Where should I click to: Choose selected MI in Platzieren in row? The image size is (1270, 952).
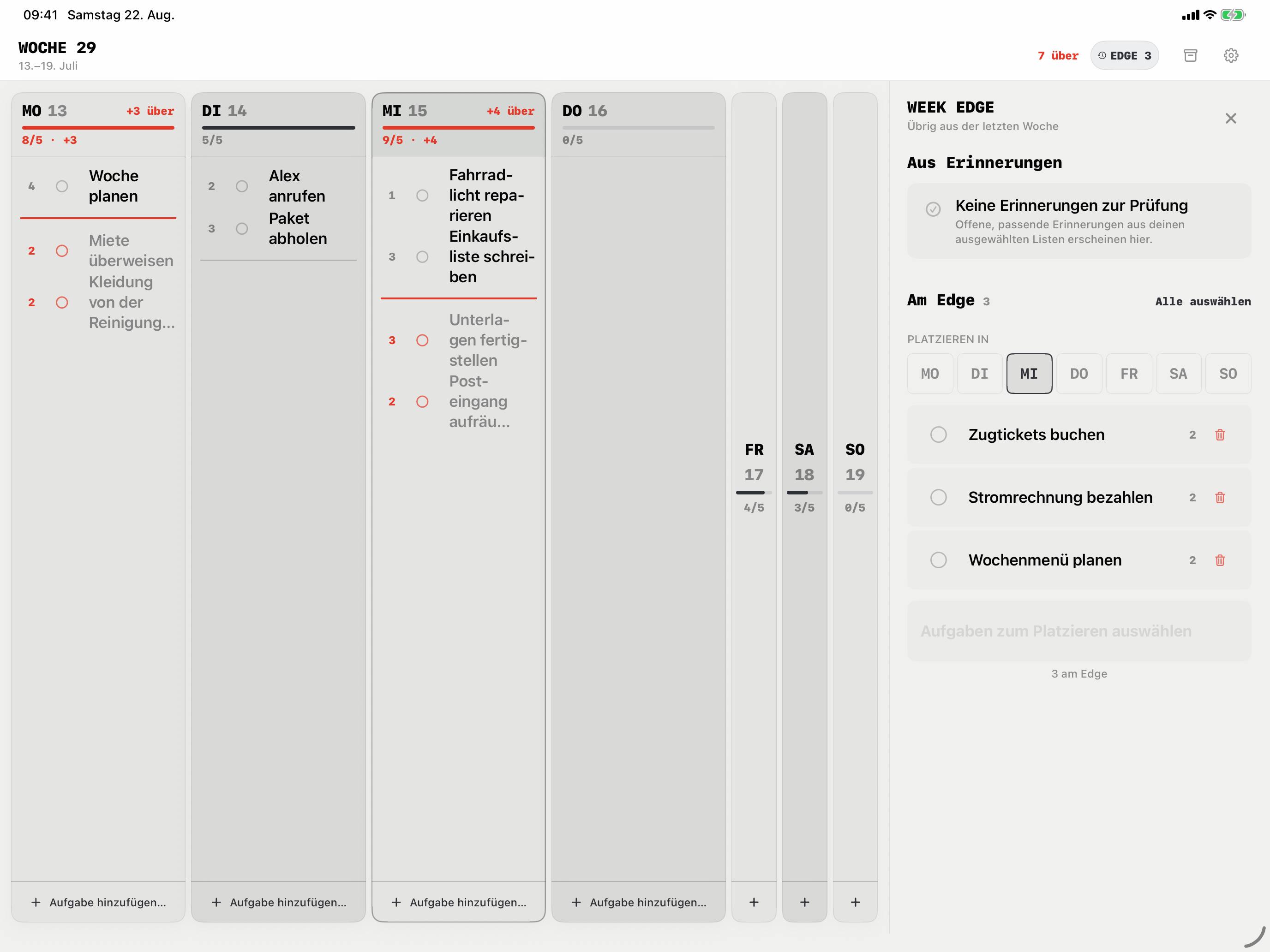coord(1029,374)
